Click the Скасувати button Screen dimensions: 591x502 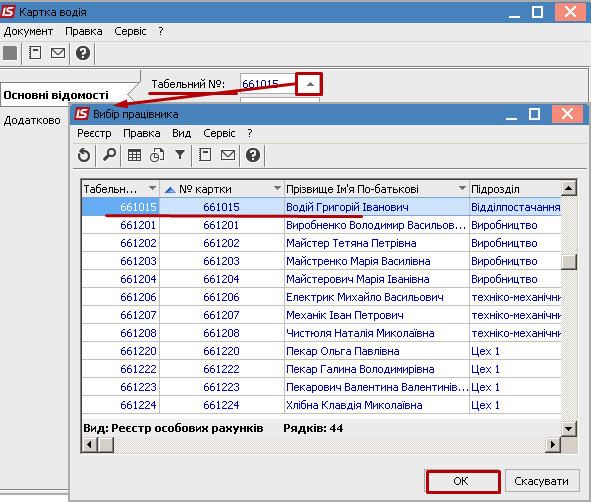541,481
